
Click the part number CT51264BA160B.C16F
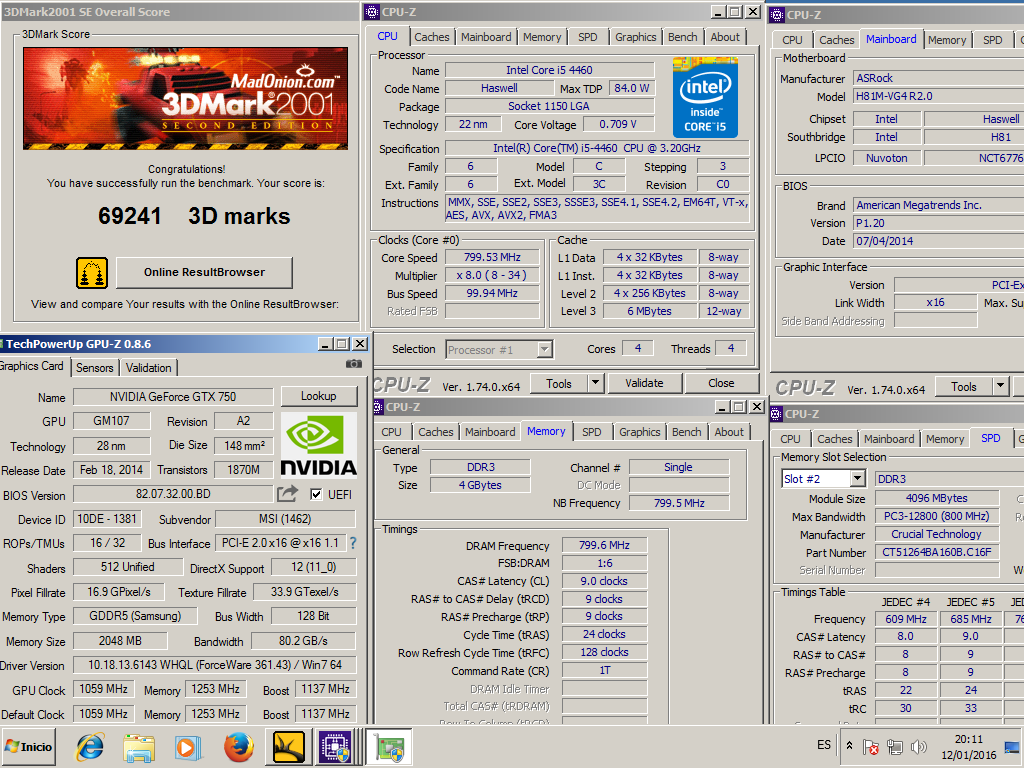point(936,552)
